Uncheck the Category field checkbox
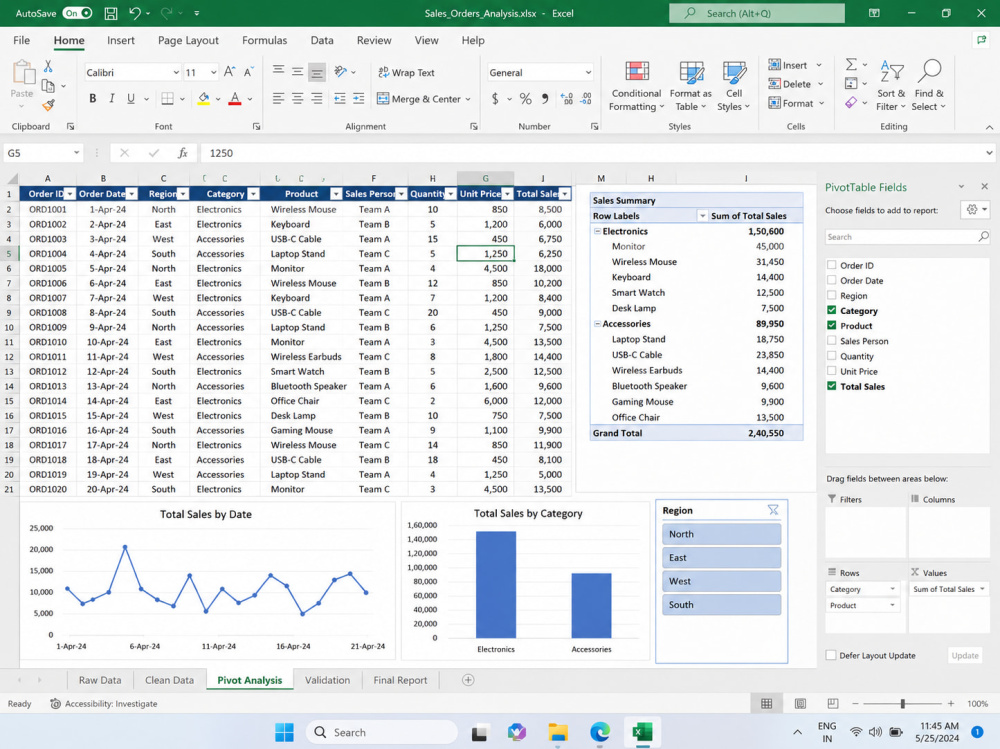 832,310
